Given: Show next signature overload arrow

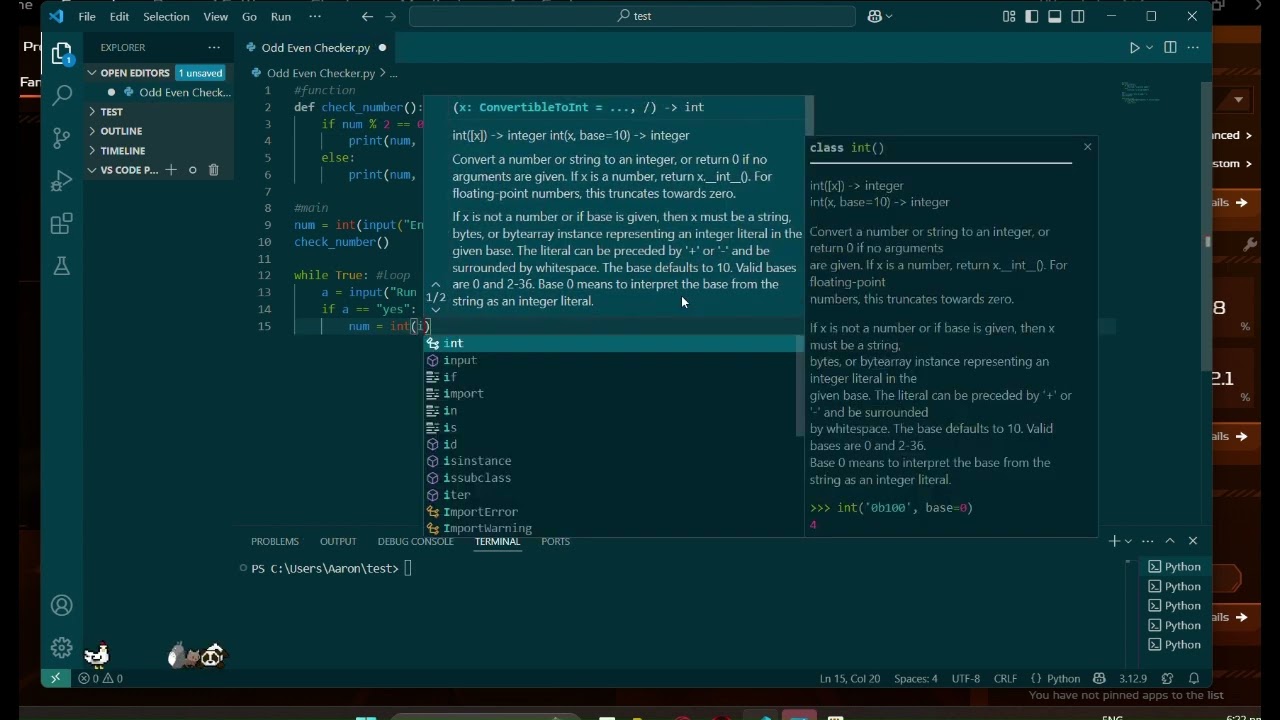Looking at the screenshot, I should pos(435,310).
